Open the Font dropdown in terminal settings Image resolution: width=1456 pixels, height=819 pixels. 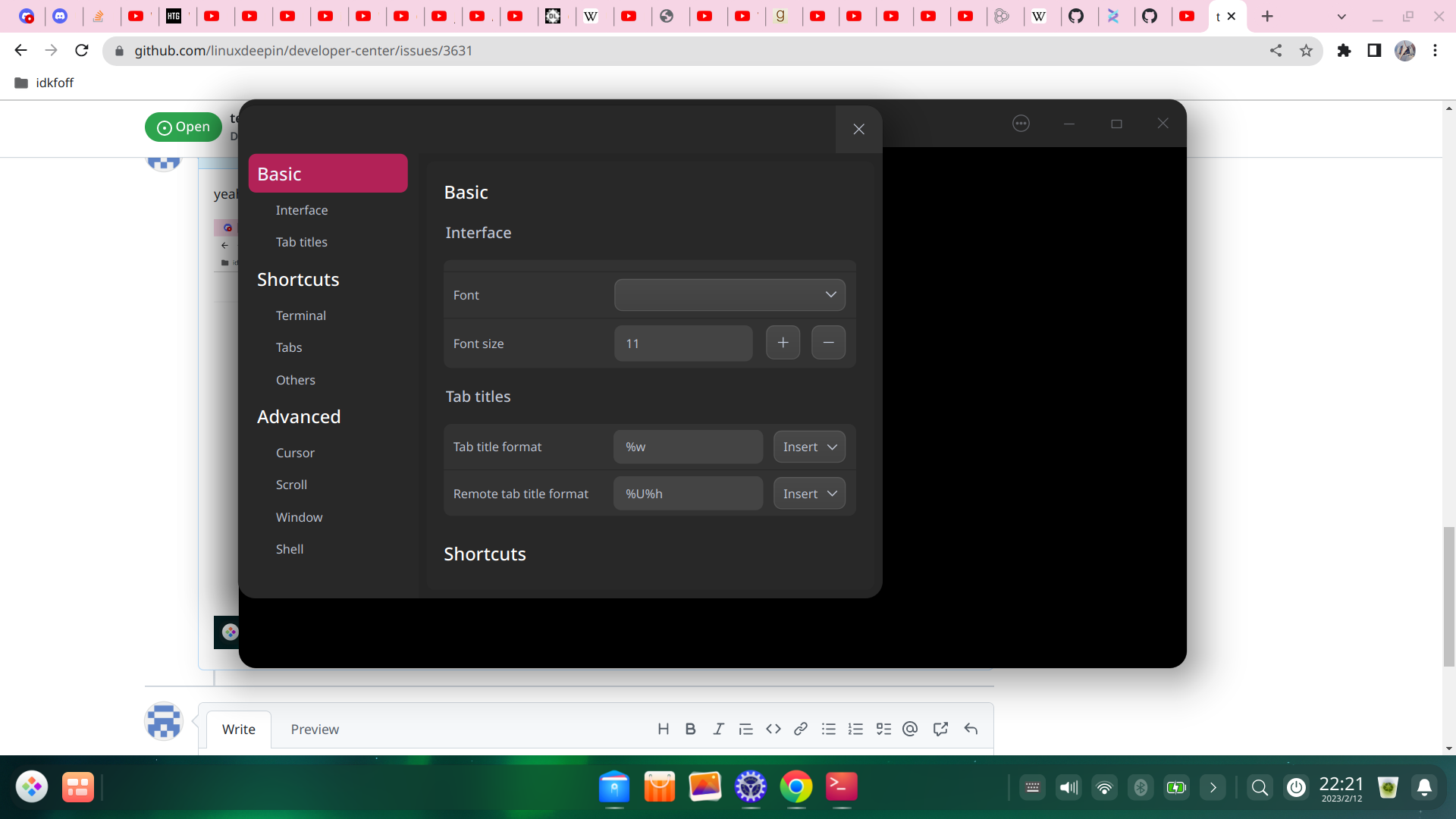[x=729, y=295]
